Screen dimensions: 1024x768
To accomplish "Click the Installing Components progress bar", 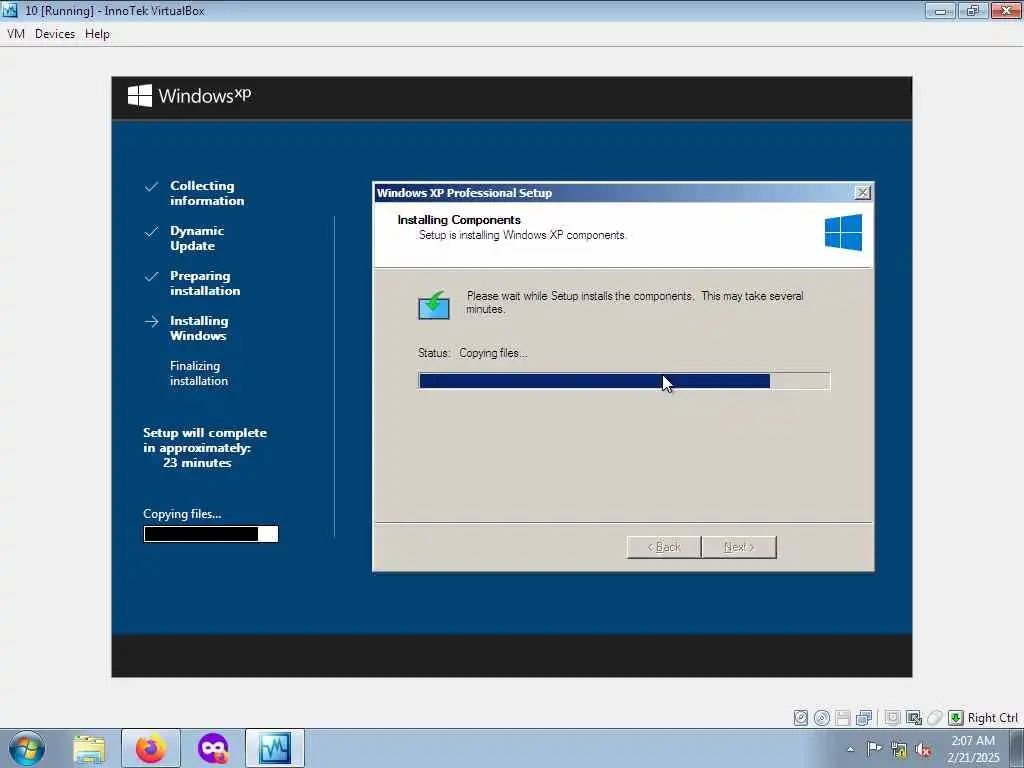I will pos(624,381).
